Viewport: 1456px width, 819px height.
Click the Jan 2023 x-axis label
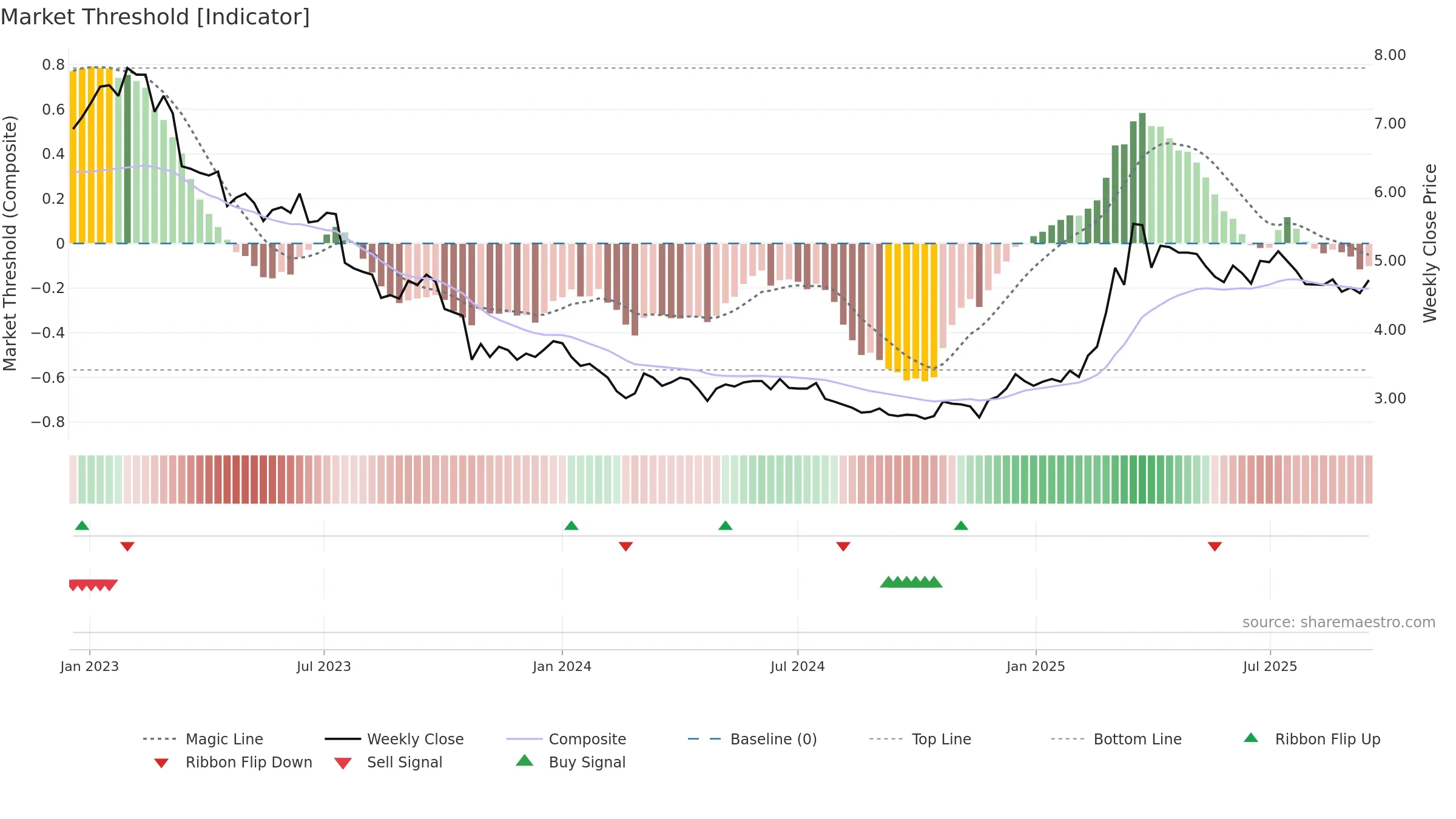[90, 666]
